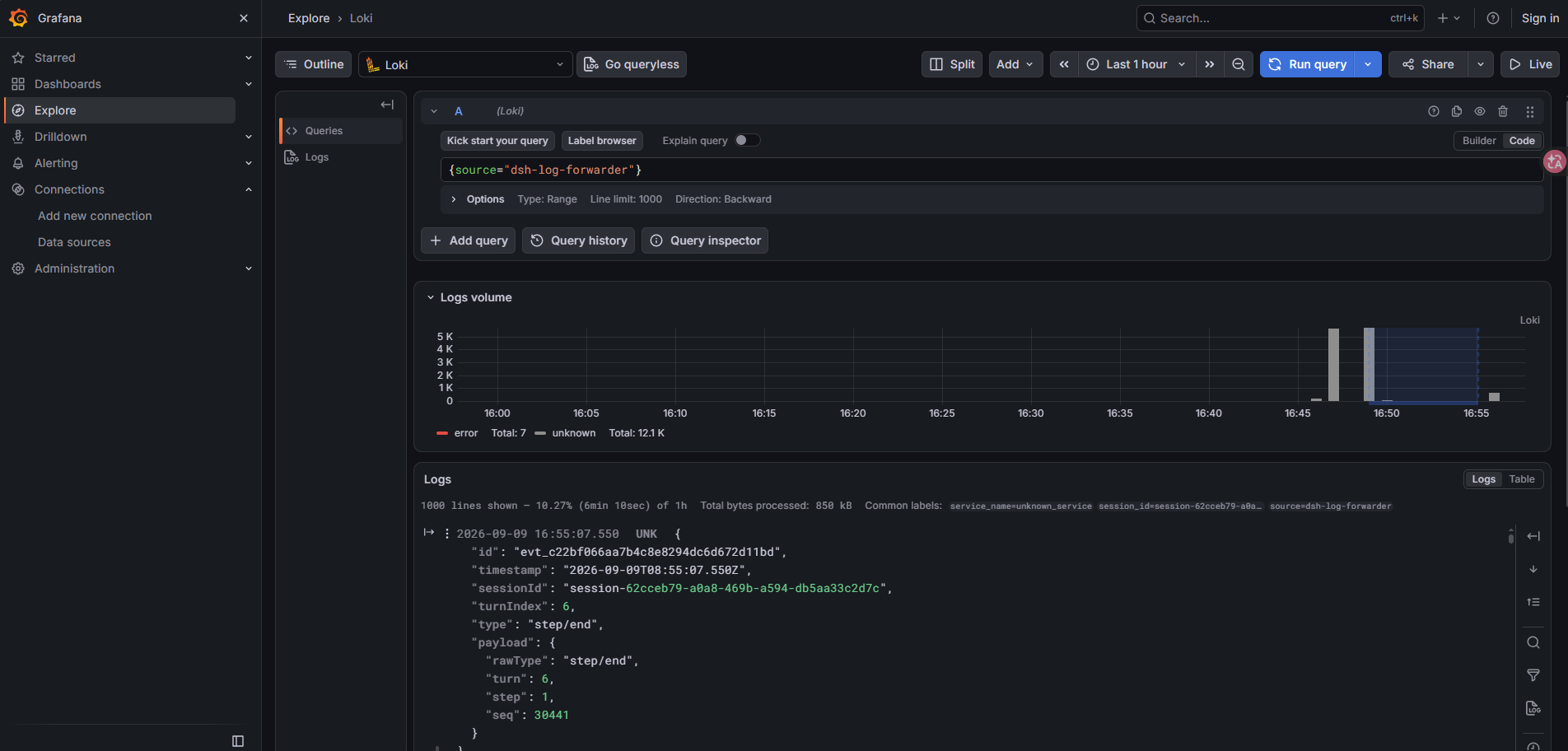Click the Split button
This screenshot has width=1568, height=751.
tap(952, 64)
